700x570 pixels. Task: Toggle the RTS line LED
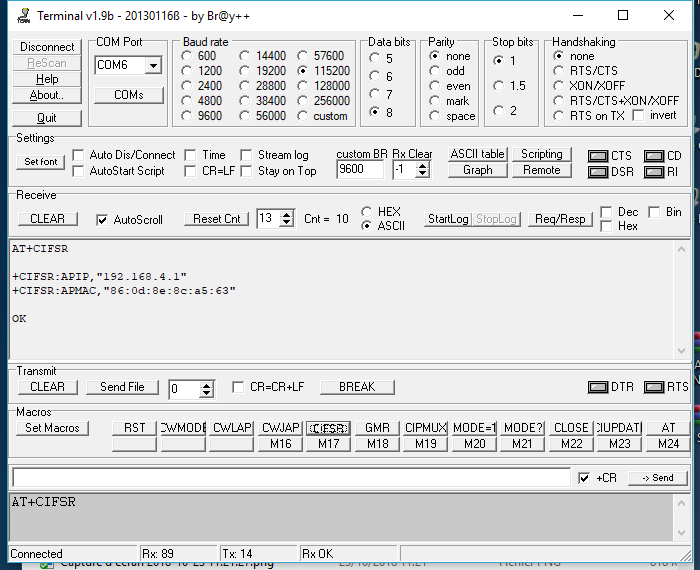654,387
